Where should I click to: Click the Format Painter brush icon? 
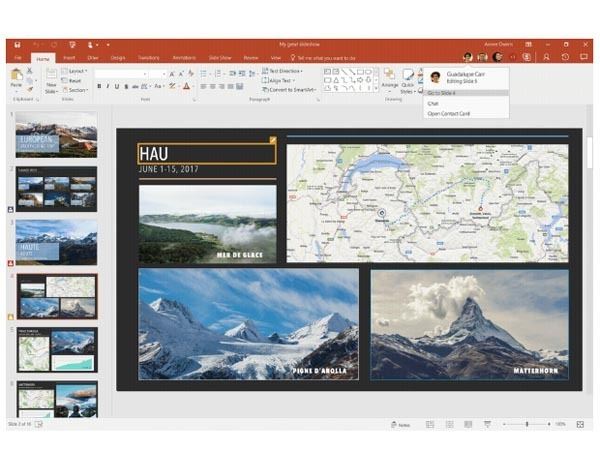(29, 89)
